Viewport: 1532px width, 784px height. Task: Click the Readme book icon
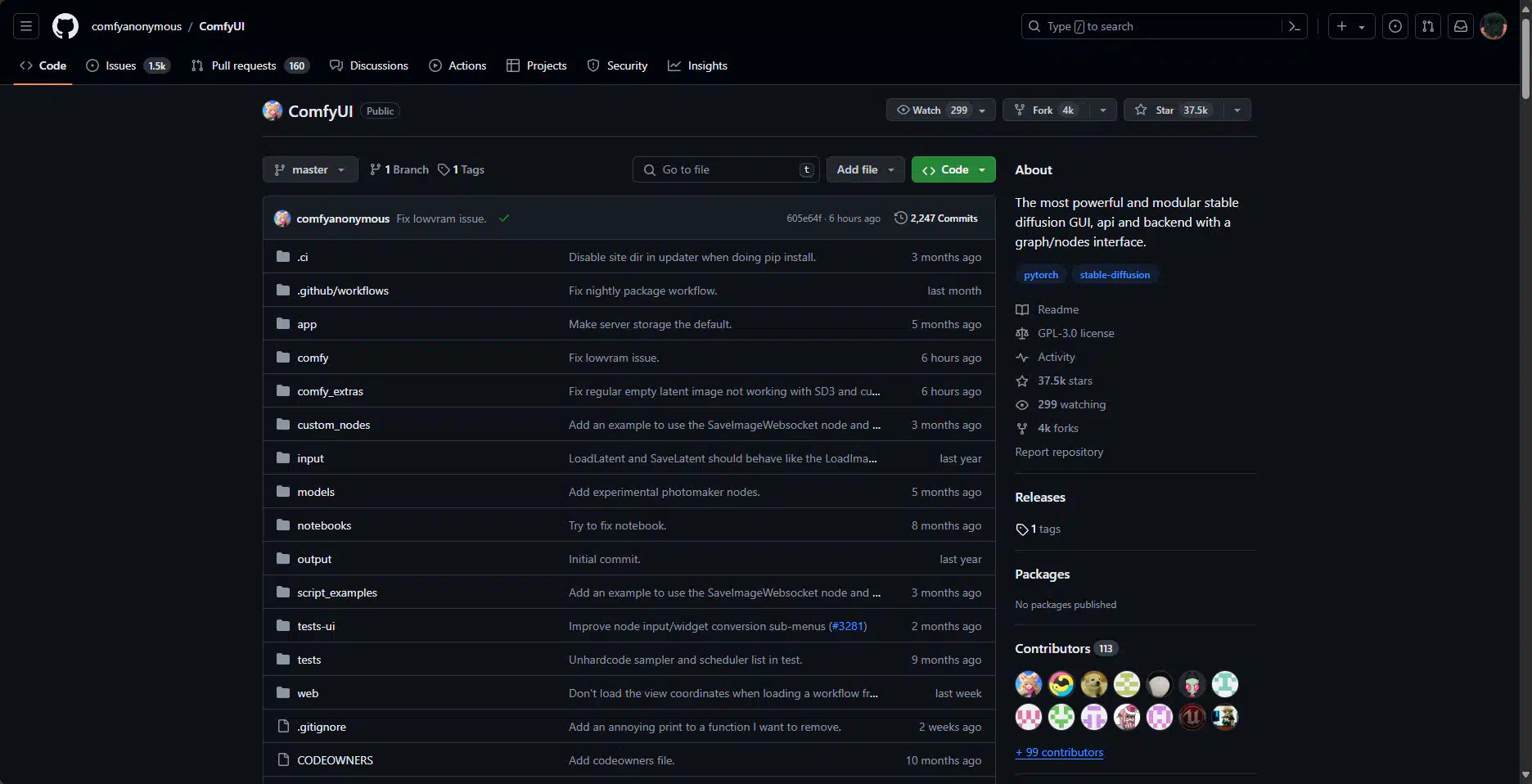1022,309
